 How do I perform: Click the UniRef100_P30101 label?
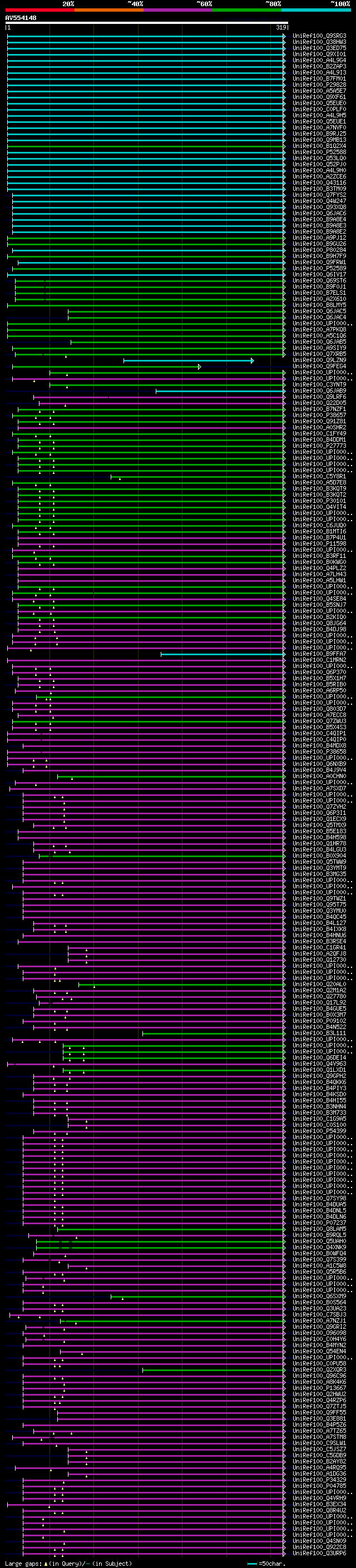[319, 501]
